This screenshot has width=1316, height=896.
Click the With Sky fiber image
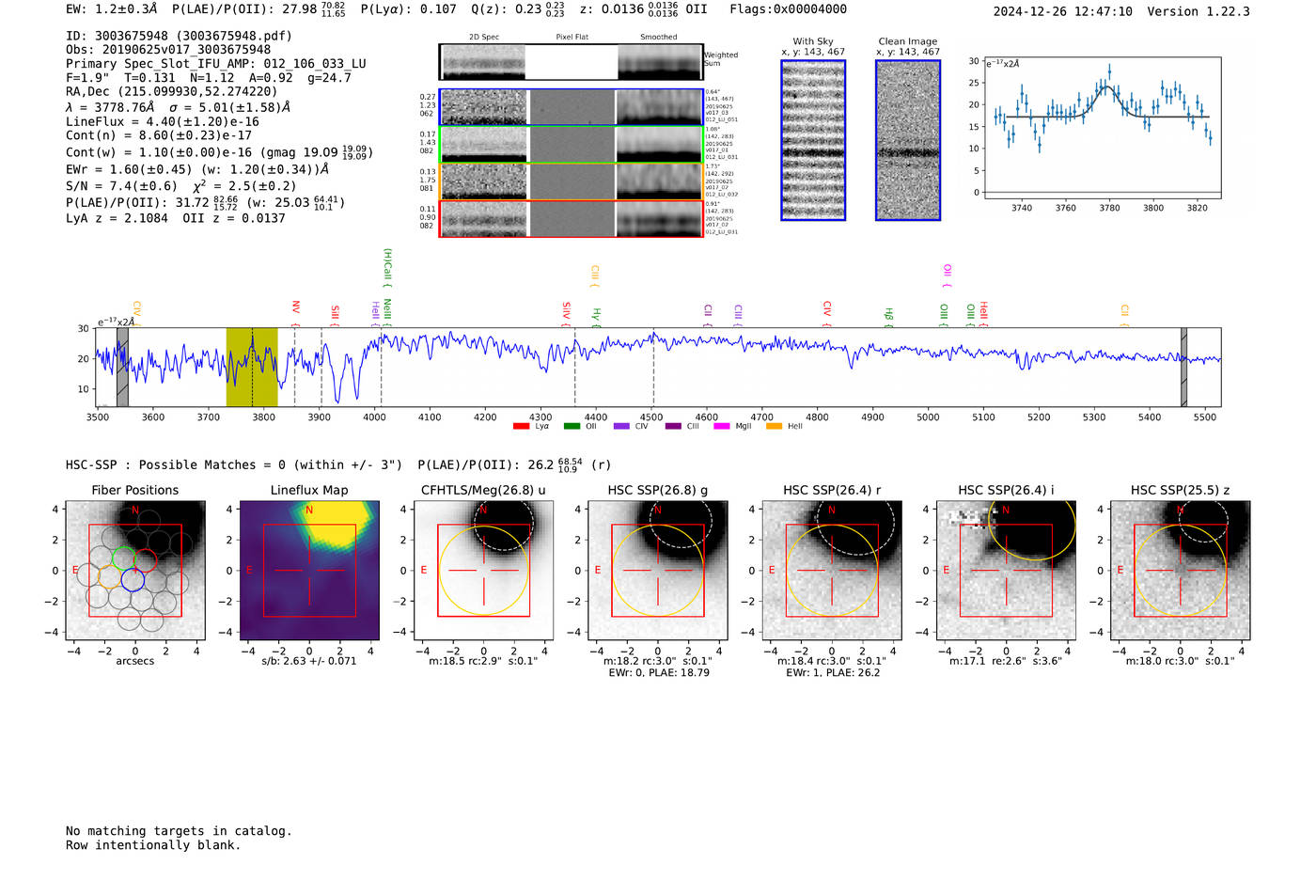tap(813, 140)
